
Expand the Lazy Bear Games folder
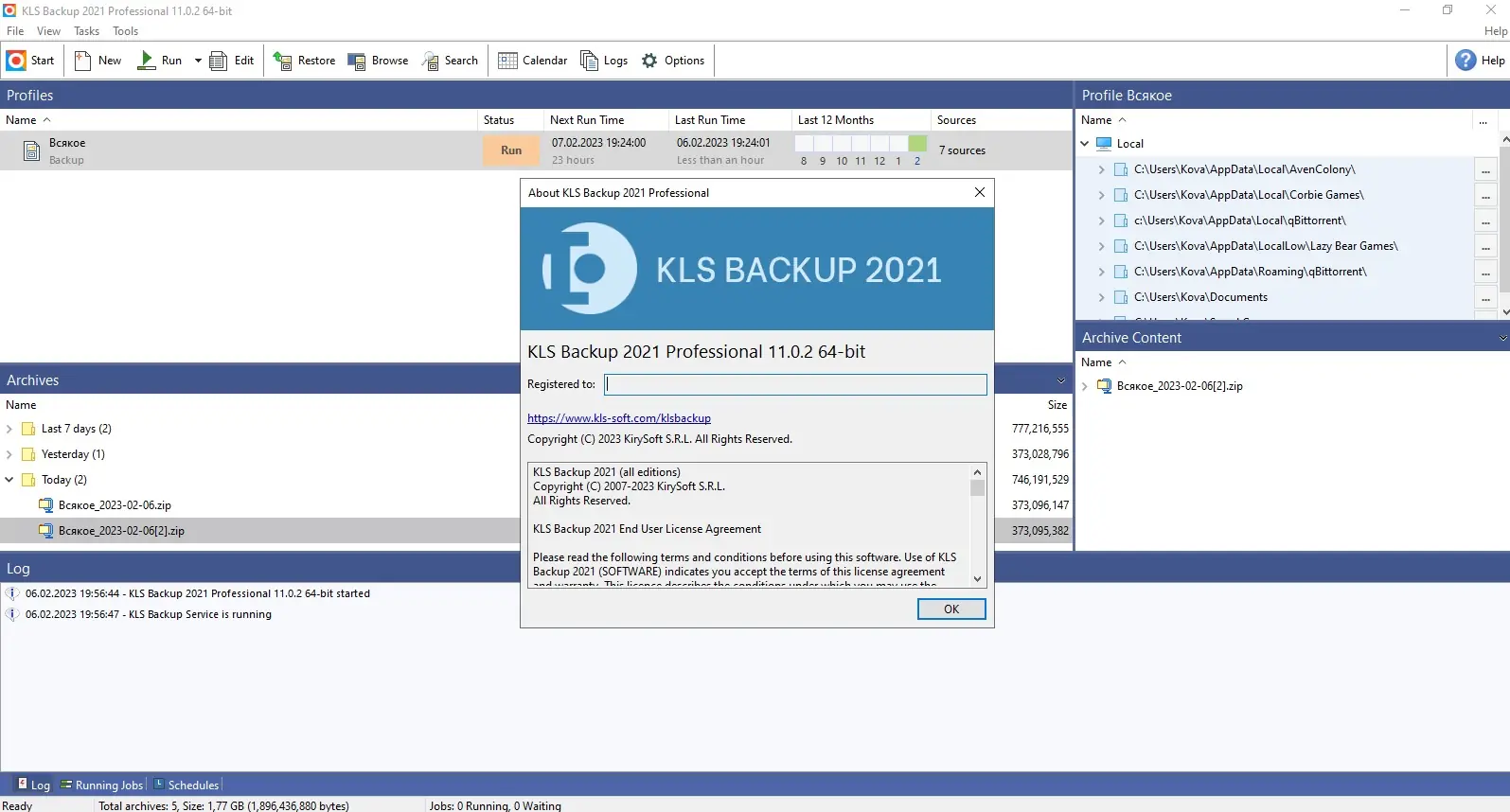coord(1101,246)
